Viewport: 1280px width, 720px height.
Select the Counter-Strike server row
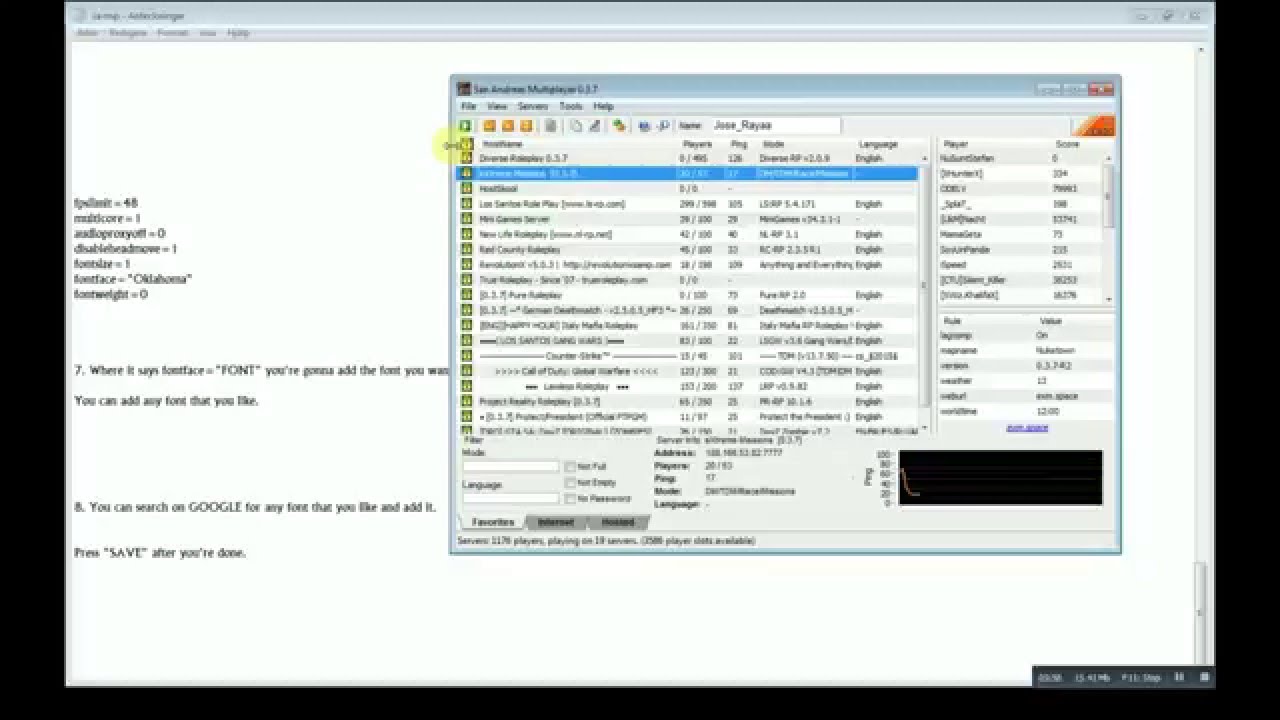click(x=687, y=356)
